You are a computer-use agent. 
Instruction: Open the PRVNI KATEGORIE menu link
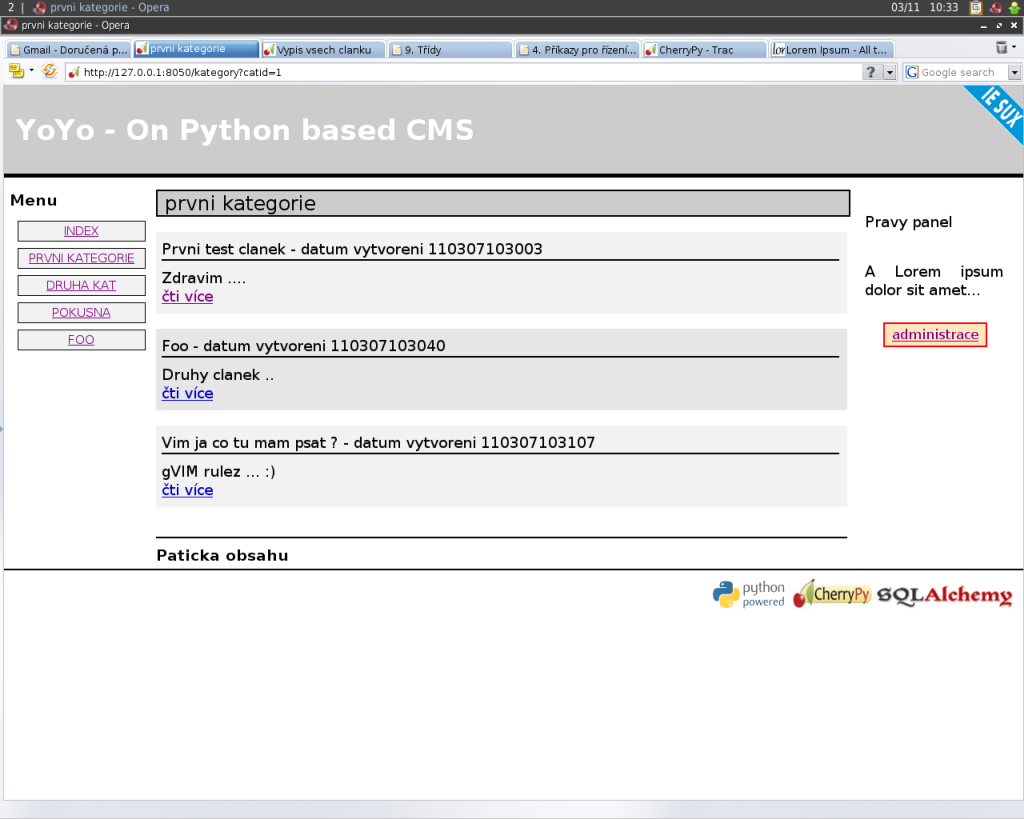click(81, 258)
